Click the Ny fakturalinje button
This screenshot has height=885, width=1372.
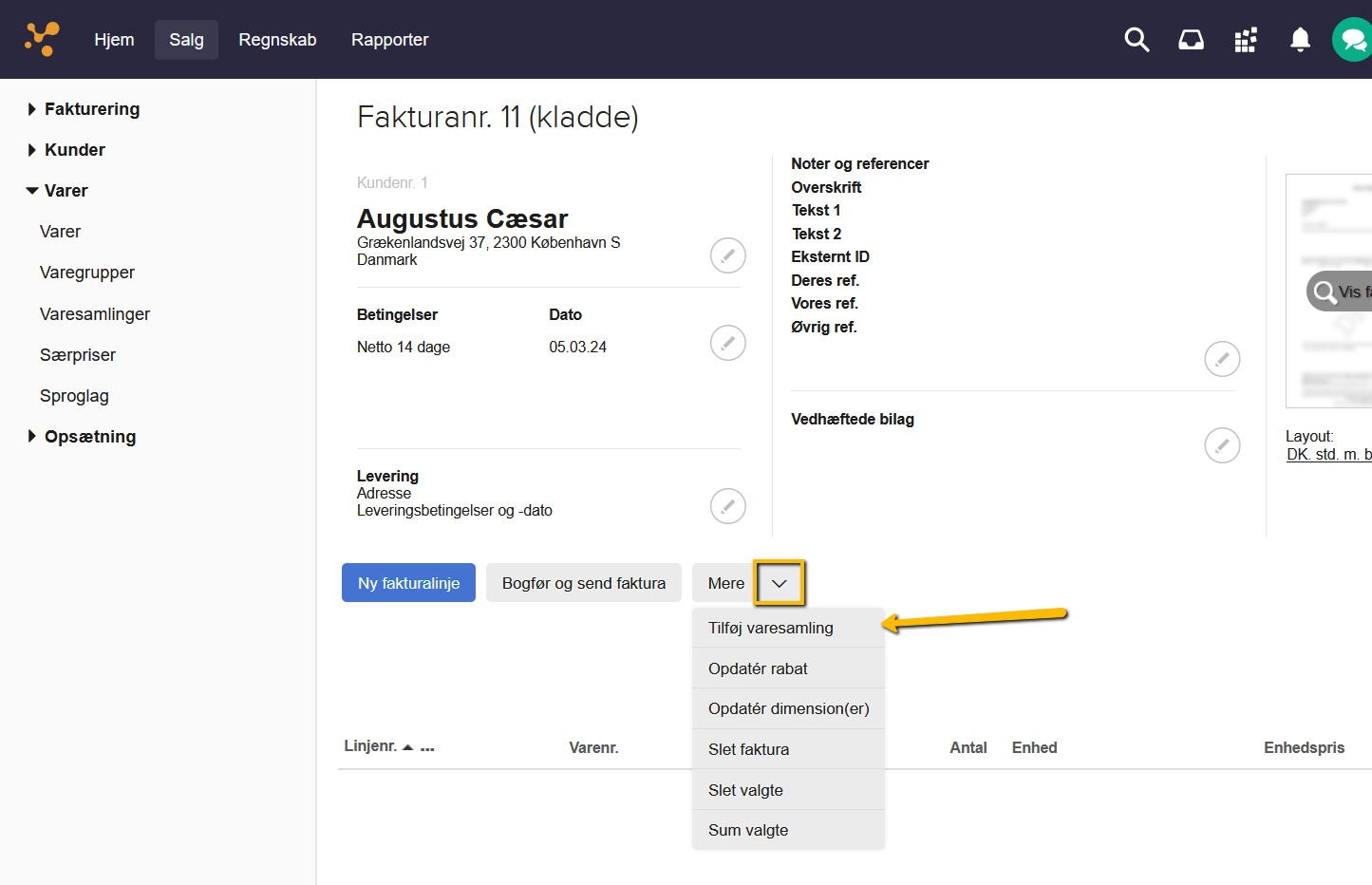(408, 583)
